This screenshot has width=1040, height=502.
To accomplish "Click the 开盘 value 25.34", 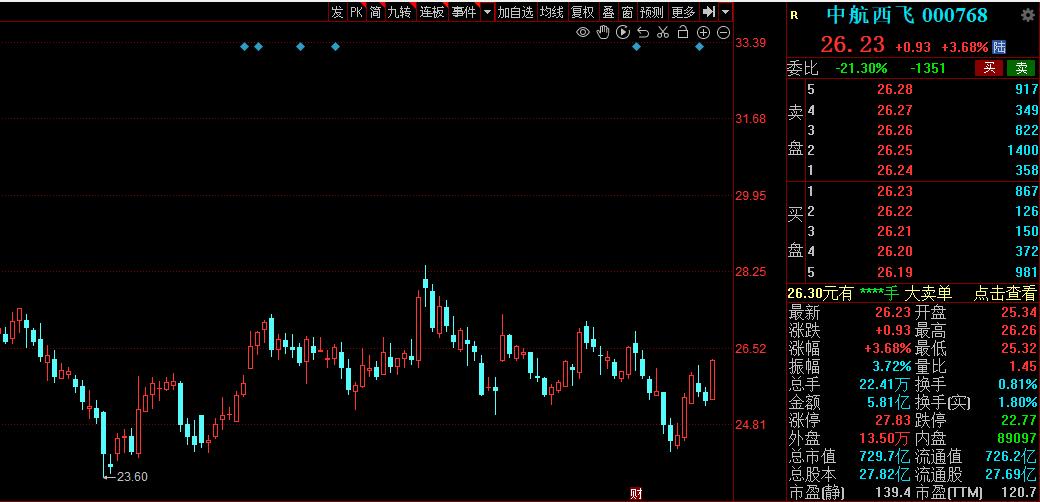I will 1019,312.
